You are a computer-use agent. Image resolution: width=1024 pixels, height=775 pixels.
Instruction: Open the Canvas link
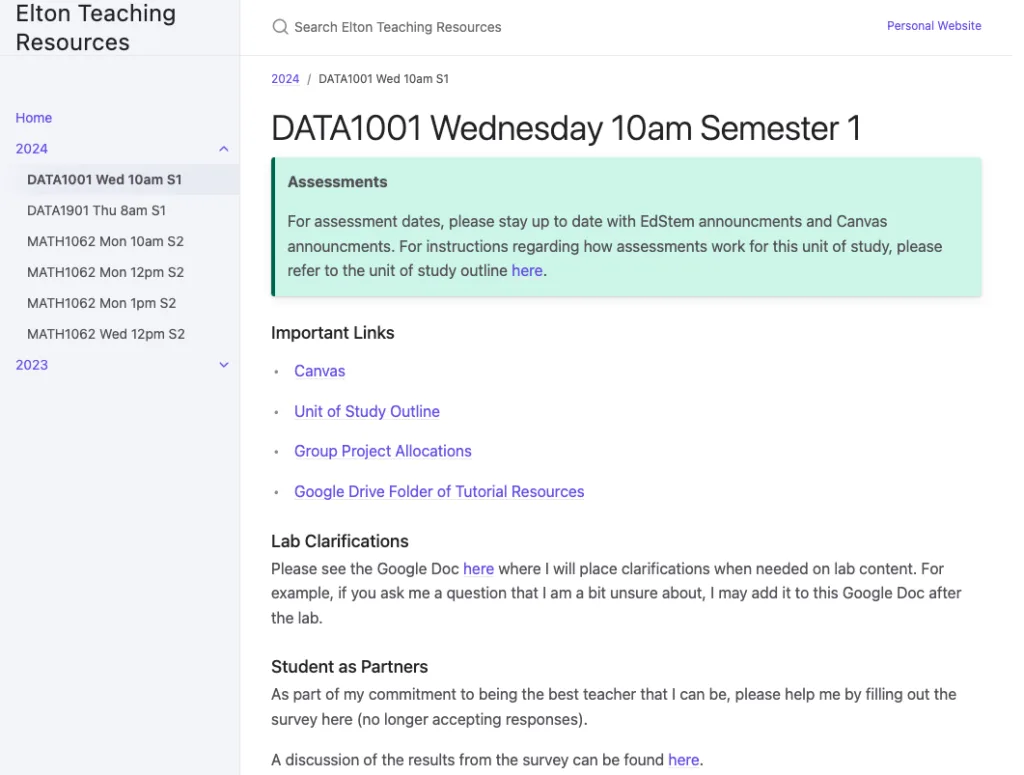pos(319,371)
